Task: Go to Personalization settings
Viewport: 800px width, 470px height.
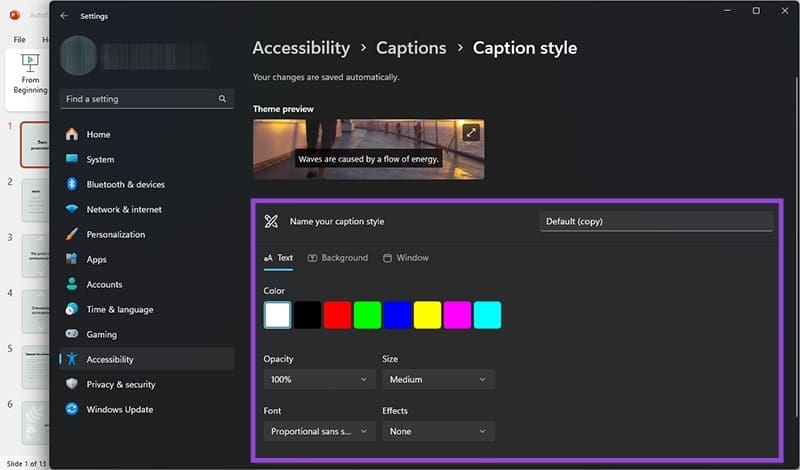Action: [x=115, y=234]
